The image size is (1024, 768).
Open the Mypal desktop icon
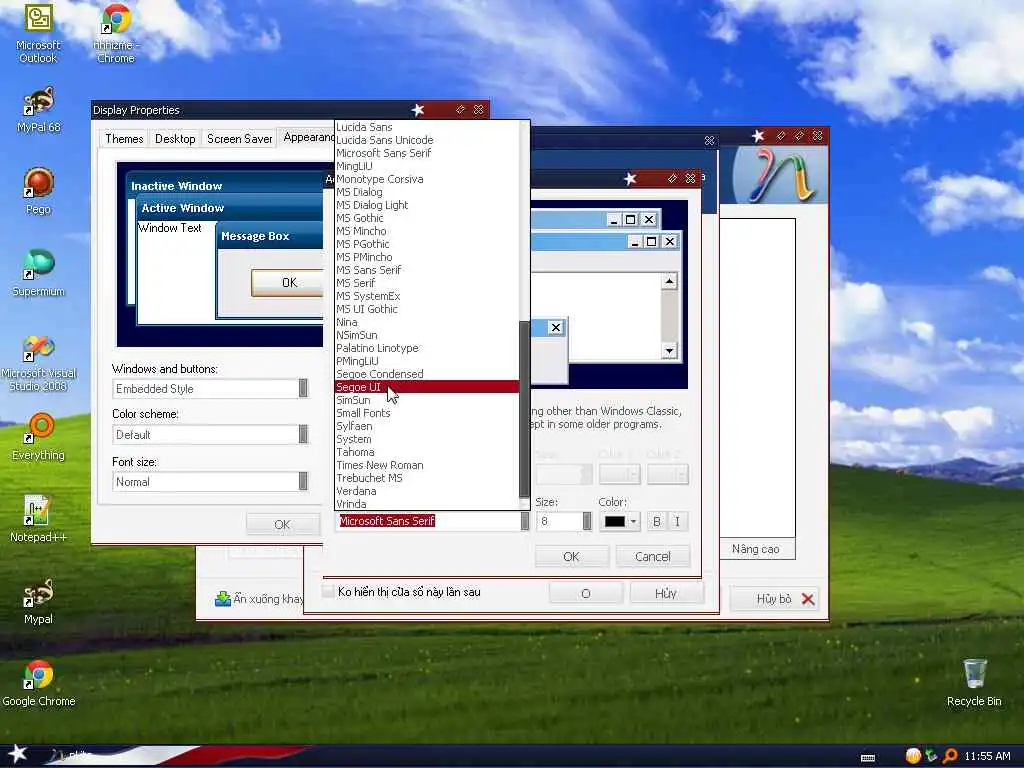click(x=39, y=601)
